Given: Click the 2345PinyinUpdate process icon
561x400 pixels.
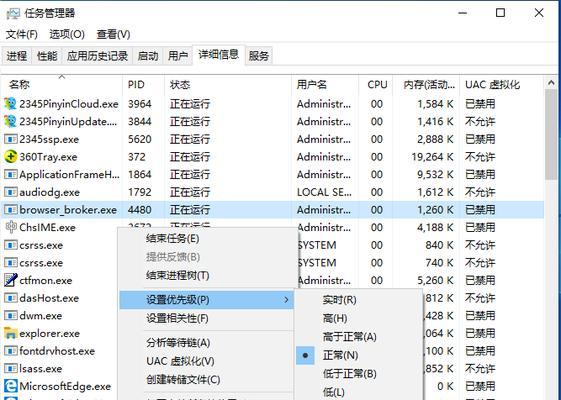Looking at the screenshot, I should 10,121.
